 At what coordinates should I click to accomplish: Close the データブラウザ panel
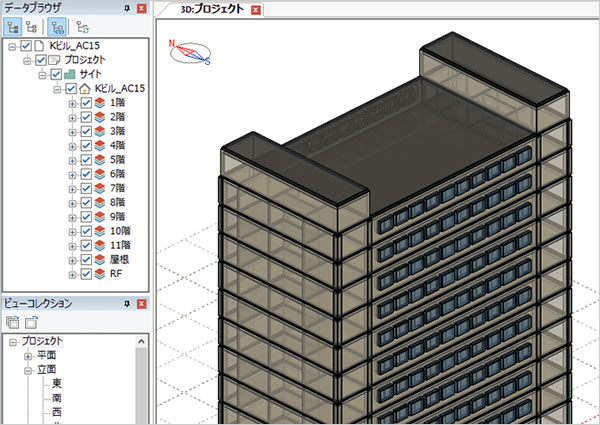pos(142,8)
